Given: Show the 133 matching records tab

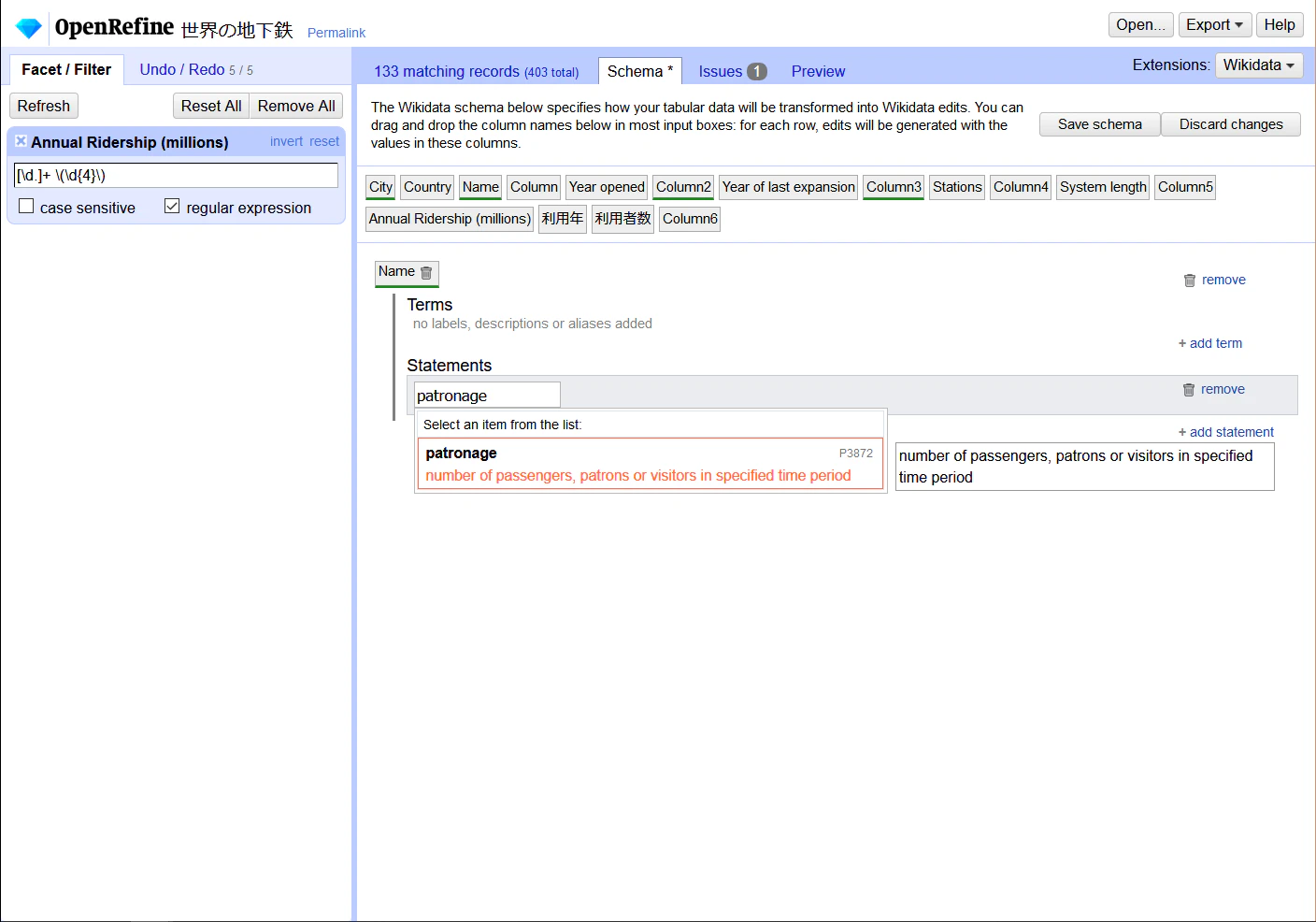Looking at the screenshot, I should pyautogui.click(x=476, y=72).
